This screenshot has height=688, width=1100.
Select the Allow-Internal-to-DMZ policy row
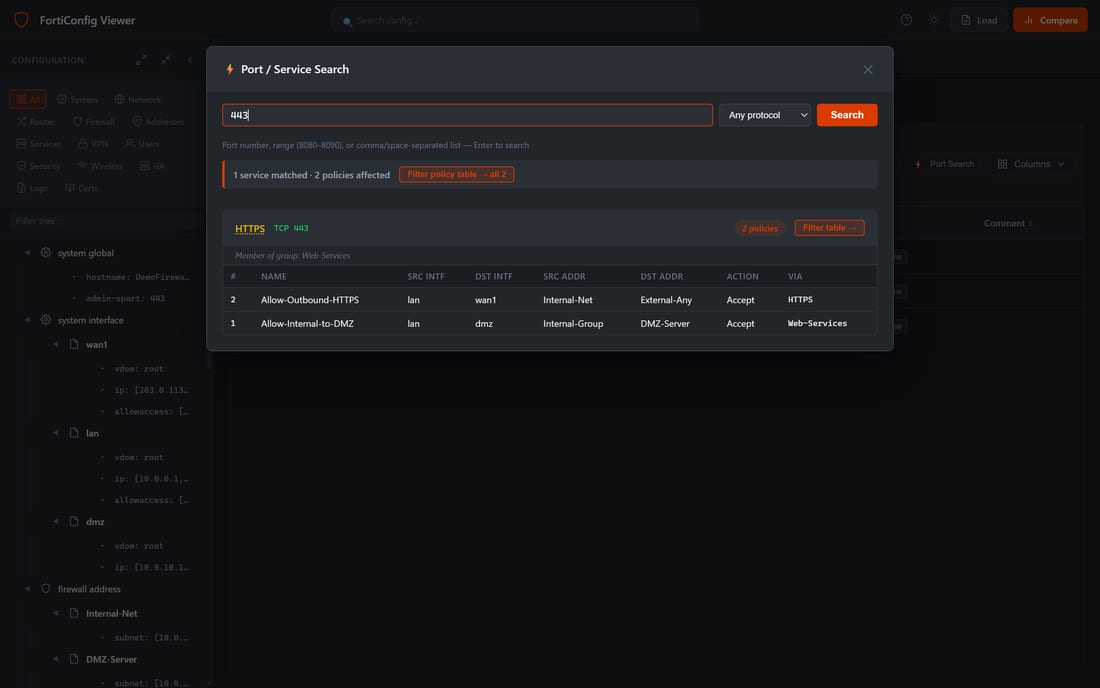549,323
